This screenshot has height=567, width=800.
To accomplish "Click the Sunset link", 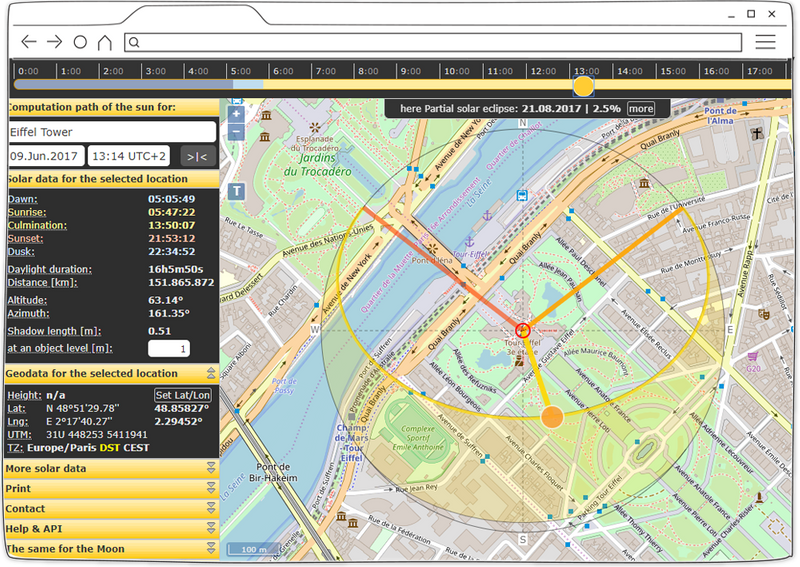I will tap(25, 238).
